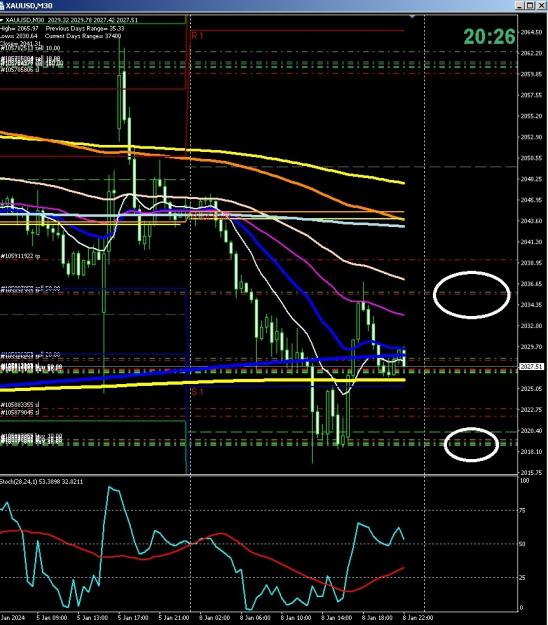The image size is (548, 625).
Task: Click the 8 Jan 14:00 time axis label
Action: pyautogui.click(x=336, y=618)
